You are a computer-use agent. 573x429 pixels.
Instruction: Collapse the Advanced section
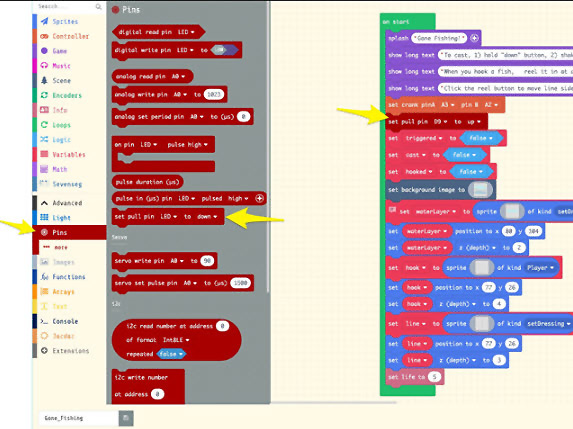[x=62, y=203]
